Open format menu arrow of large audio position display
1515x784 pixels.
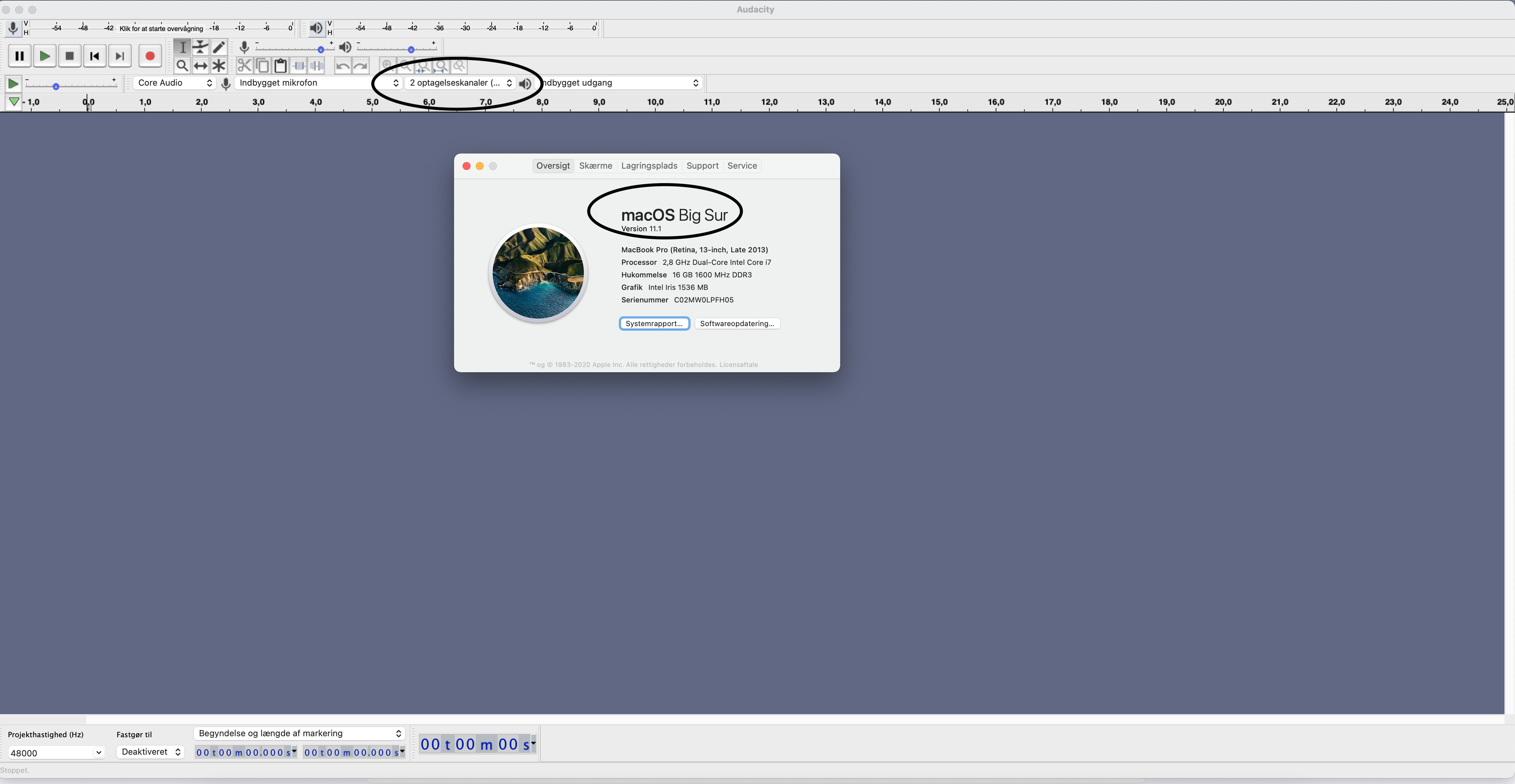point(533,743)
